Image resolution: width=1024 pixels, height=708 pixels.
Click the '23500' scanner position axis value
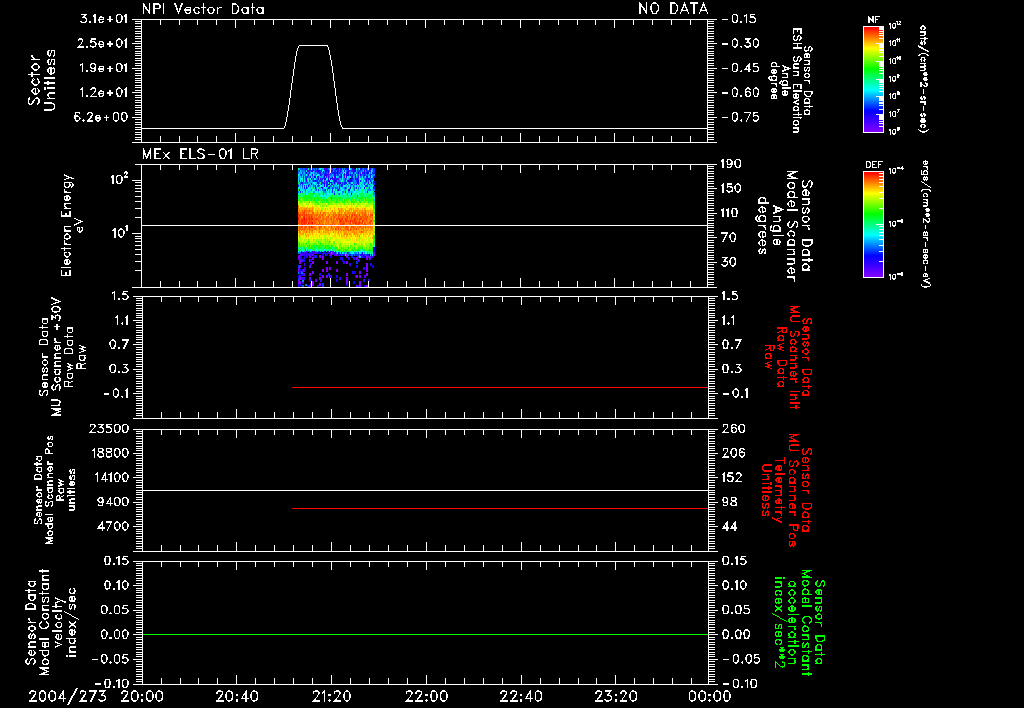point(108,429)
